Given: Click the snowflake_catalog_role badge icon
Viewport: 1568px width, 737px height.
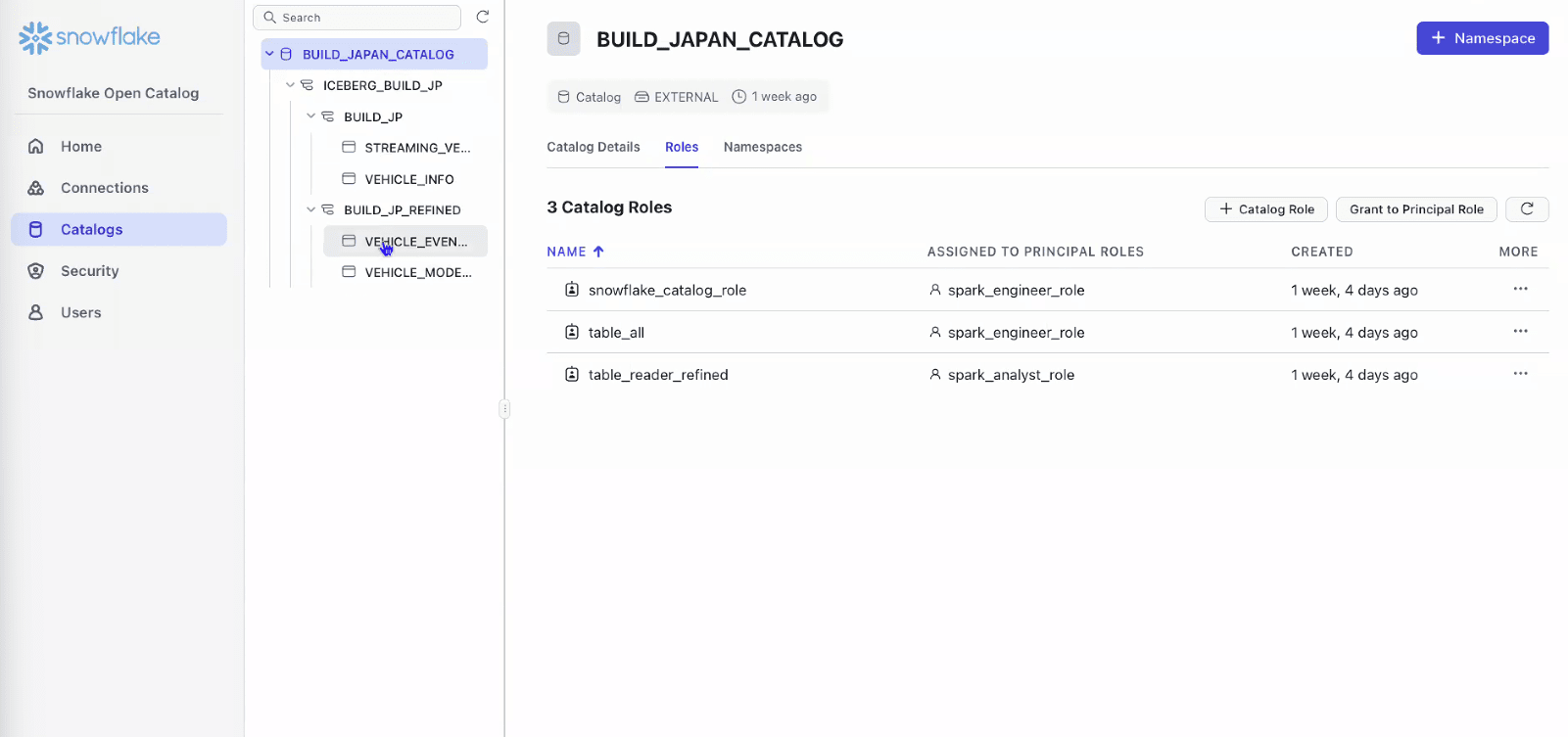Looking at the screenshot, I should tap(572, 290).
